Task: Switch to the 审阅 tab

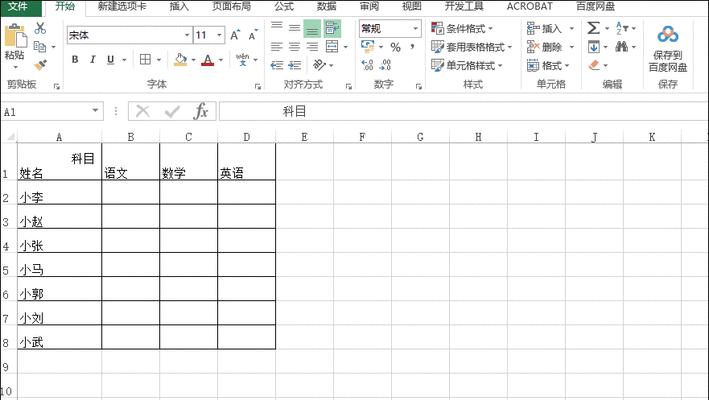Action: click(369, 6)
